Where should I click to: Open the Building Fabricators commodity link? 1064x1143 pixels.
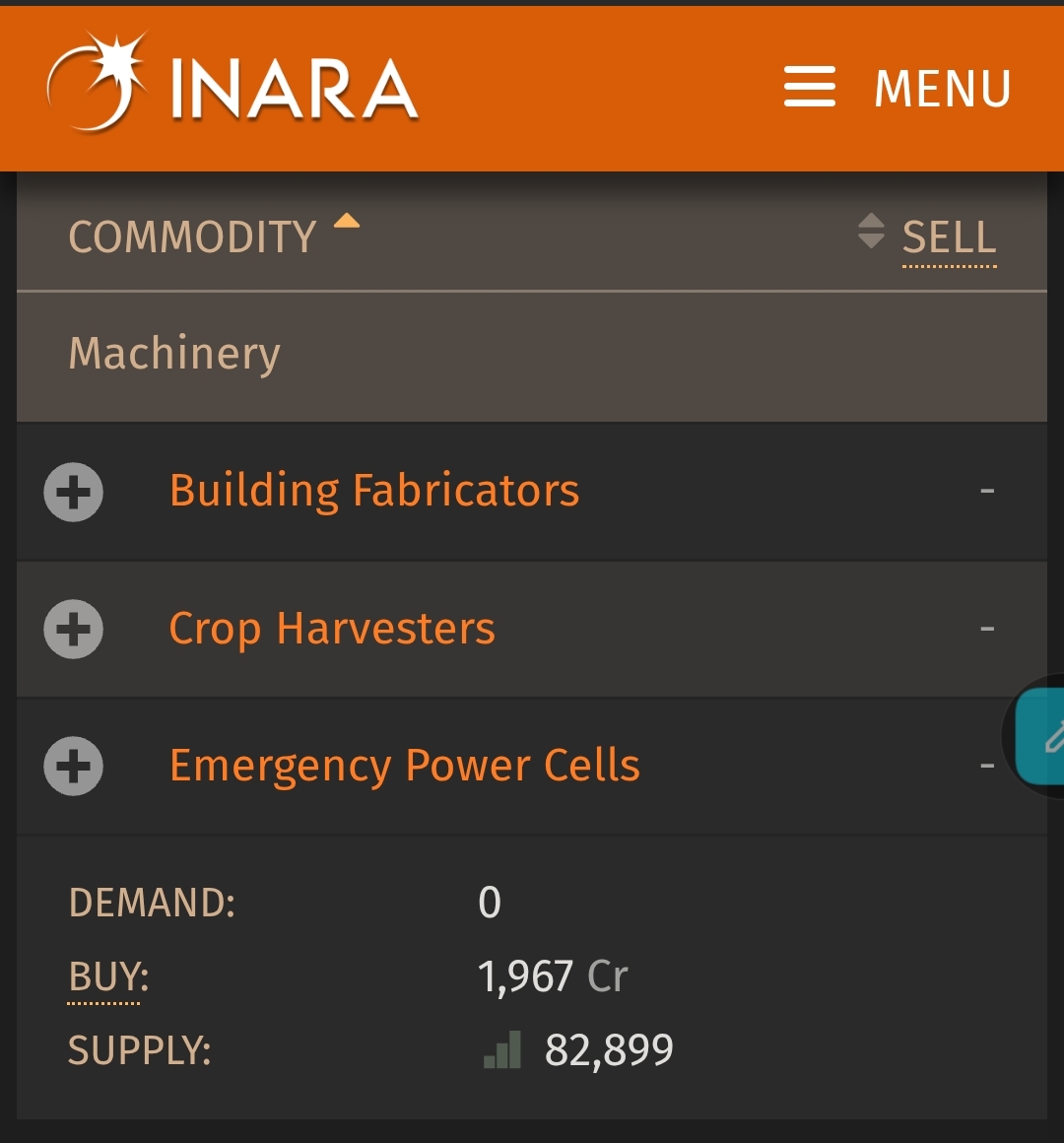(374, 491)
